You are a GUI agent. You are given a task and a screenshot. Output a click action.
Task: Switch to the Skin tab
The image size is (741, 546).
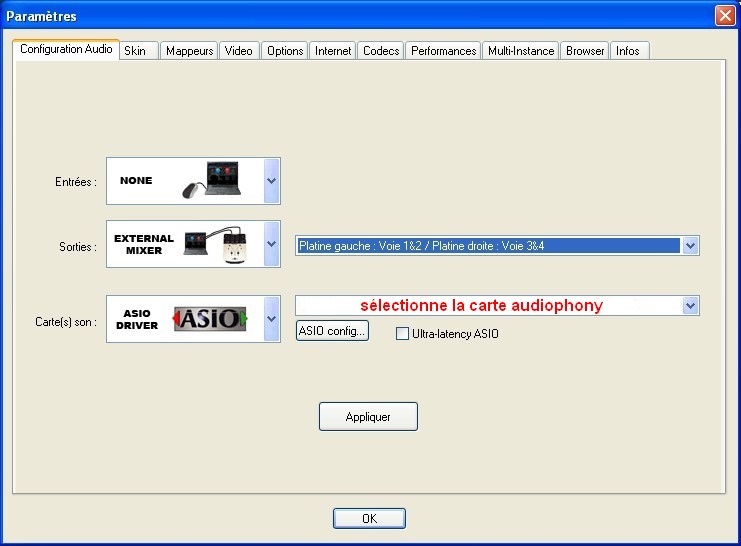[135, 51]
